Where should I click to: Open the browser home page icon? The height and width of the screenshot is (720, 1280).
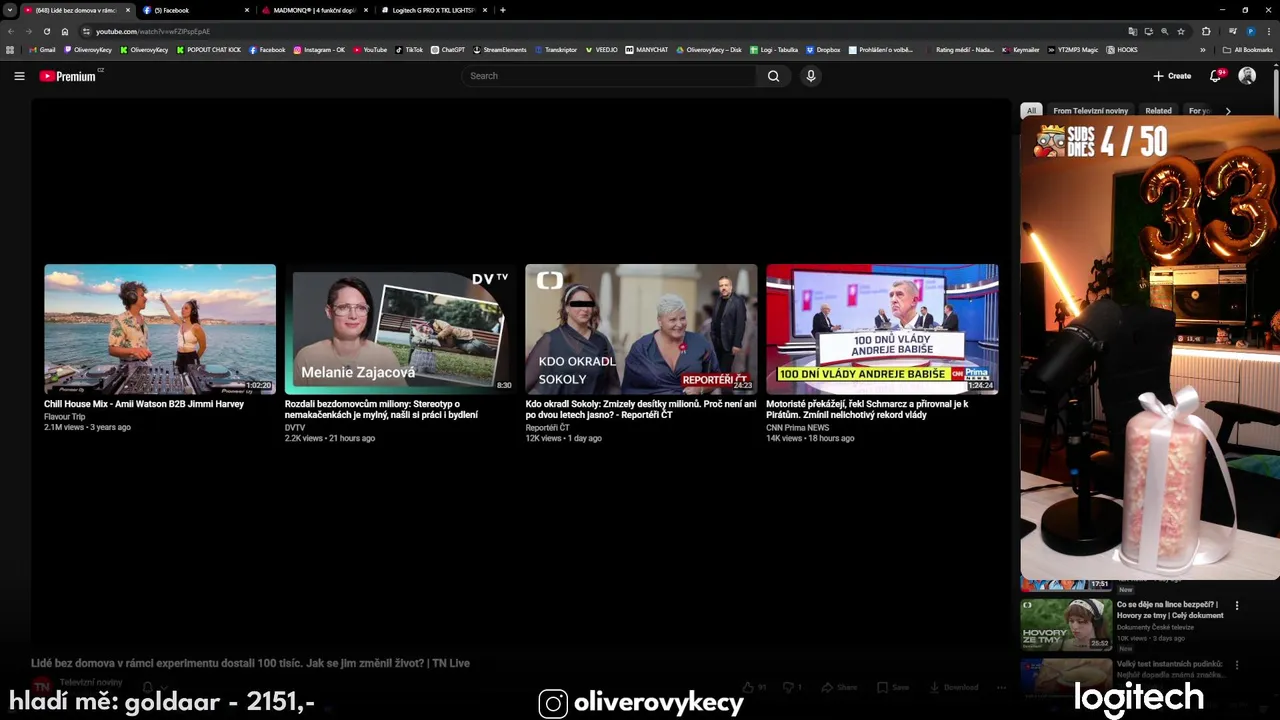coord(65,31)
